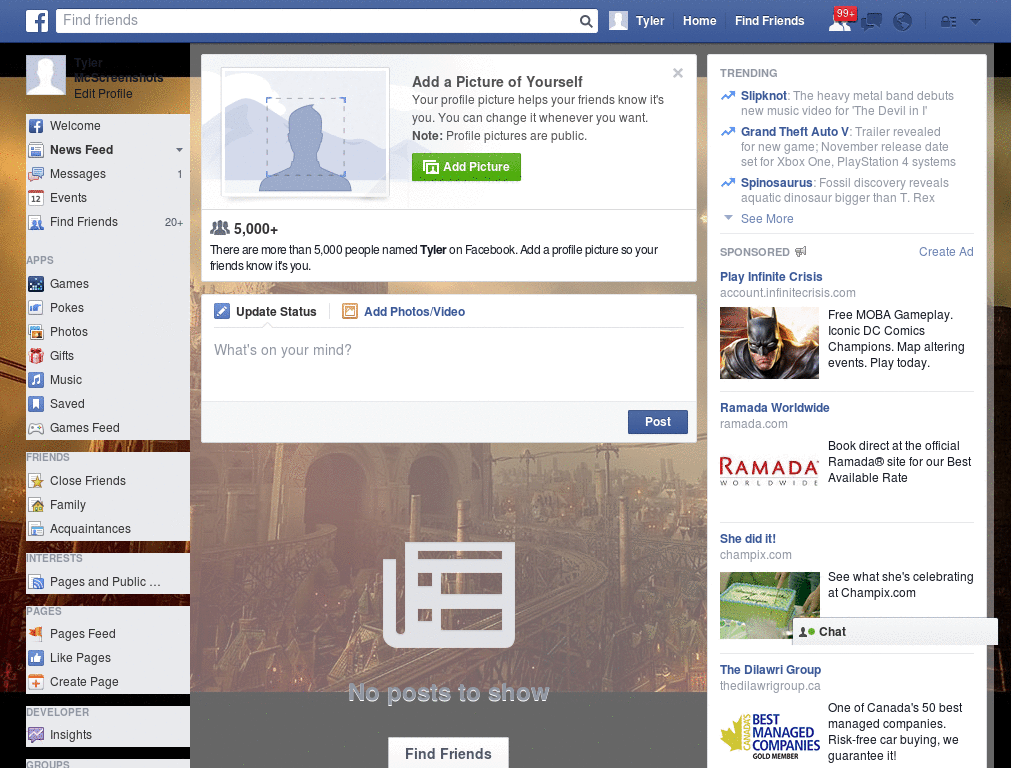Click the Acquaintances icon
The height and width of the screenshot is (768, 1024).
coord(36,529)
